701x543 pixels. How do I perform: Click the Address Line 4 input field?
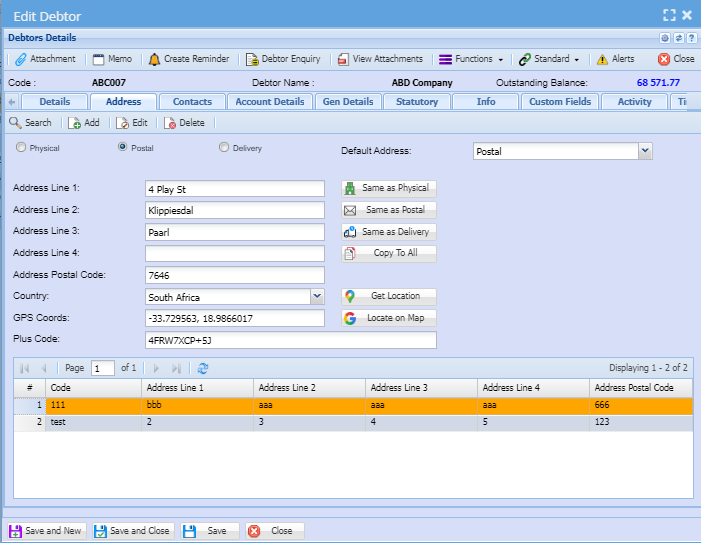(x=235, y=254)
